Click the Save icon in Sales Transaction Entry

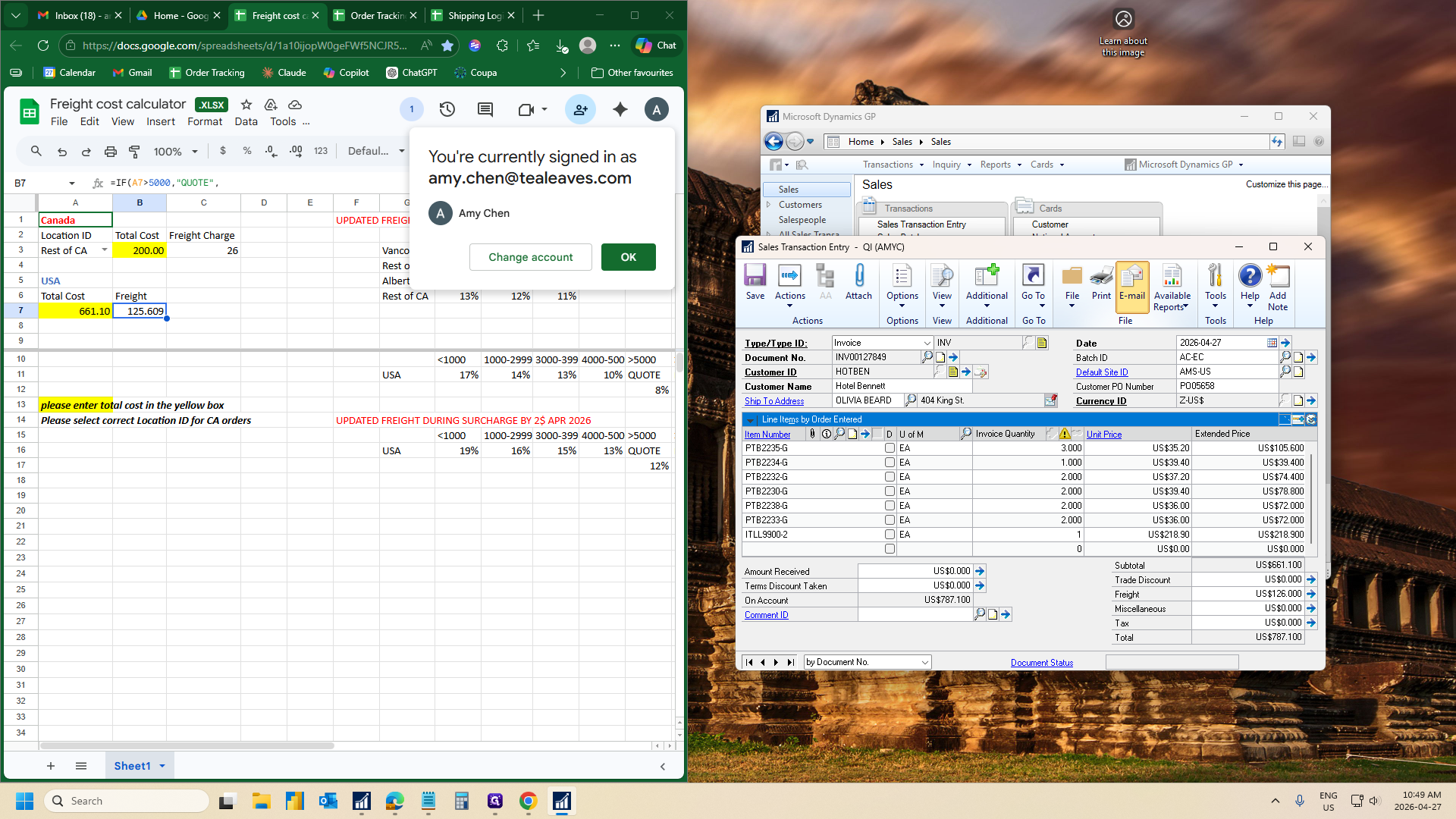point(755,282)
